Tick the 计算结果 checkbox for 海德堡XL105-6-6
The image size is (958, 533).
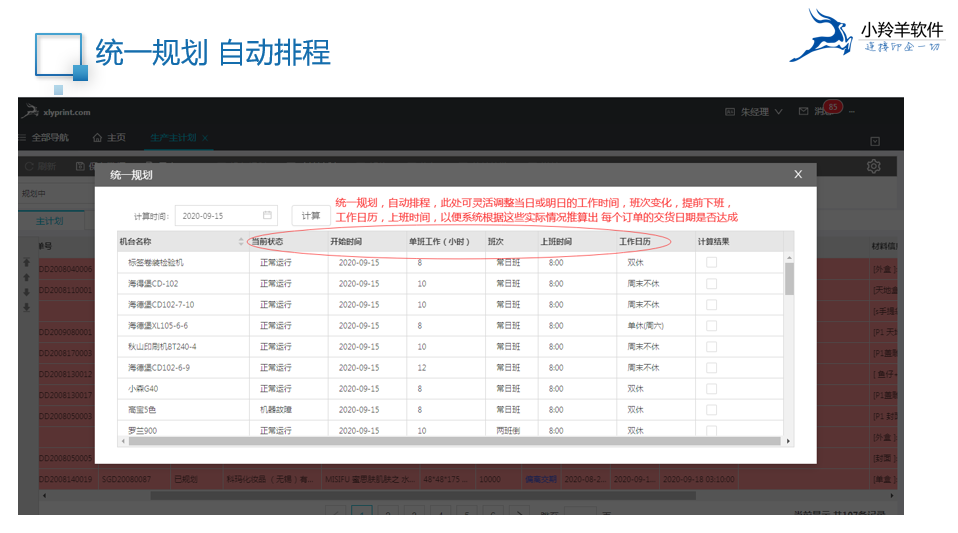(711, 326)
